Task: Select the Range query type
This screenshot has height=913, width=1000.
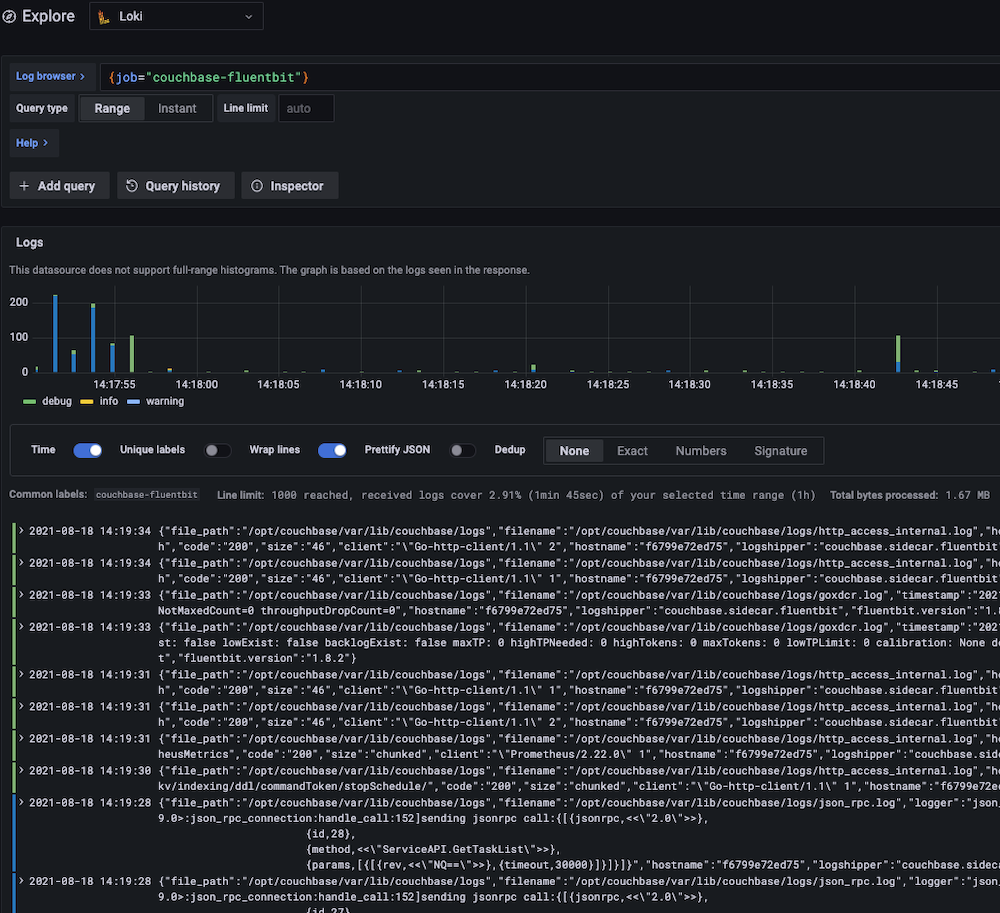Action: click(x=112, y=108)
